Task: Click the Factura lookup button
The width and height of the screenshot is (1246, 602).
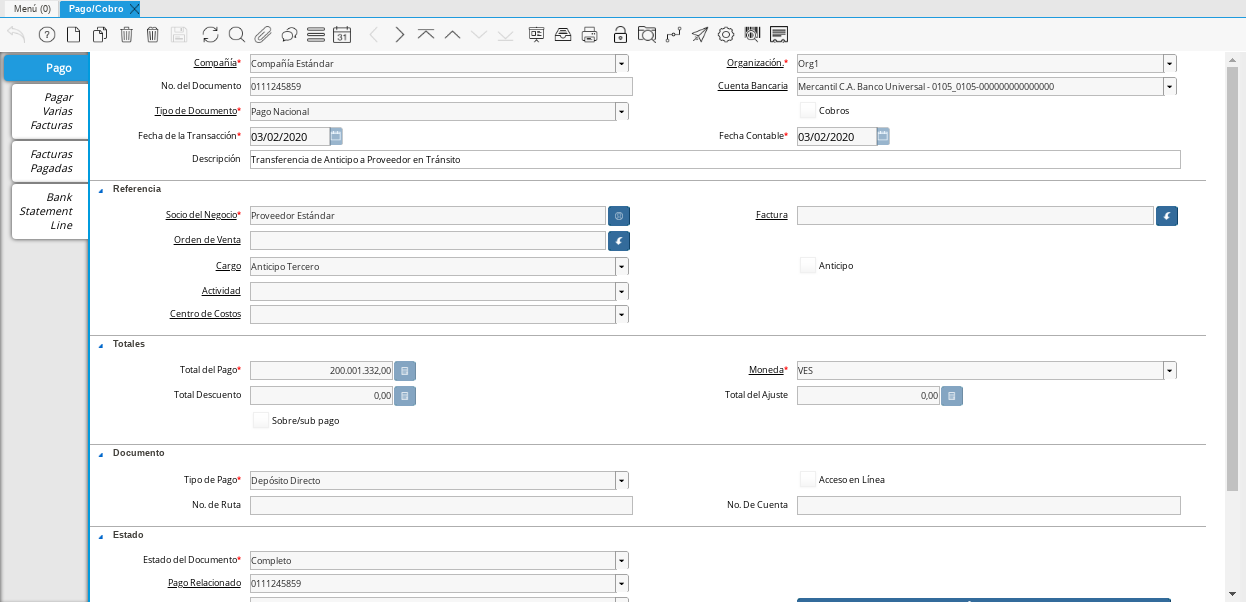Action: tap(1166, 216)
